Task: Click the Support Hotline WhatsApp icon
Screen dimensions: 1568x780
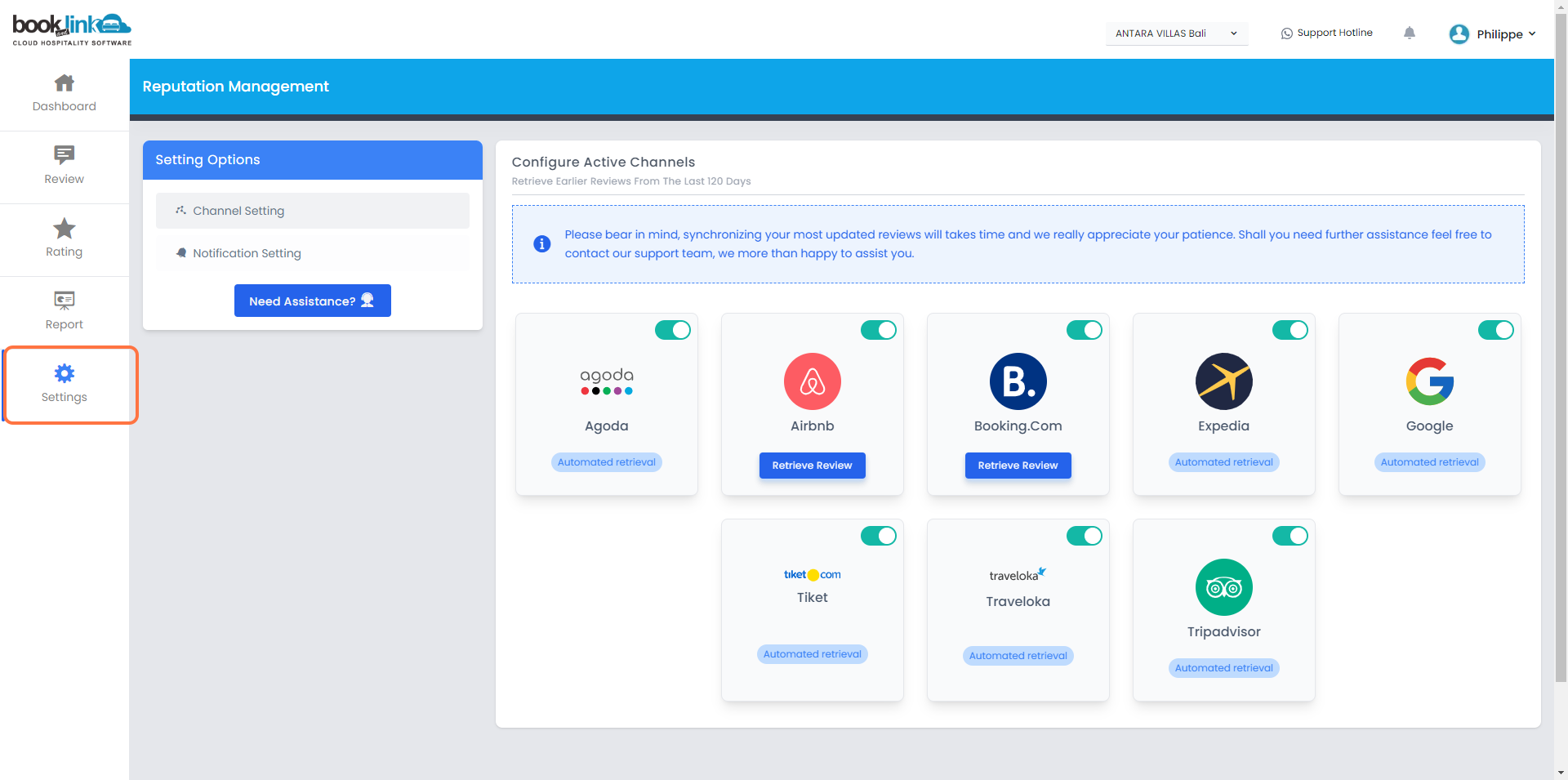Action: coord(1287,33)
